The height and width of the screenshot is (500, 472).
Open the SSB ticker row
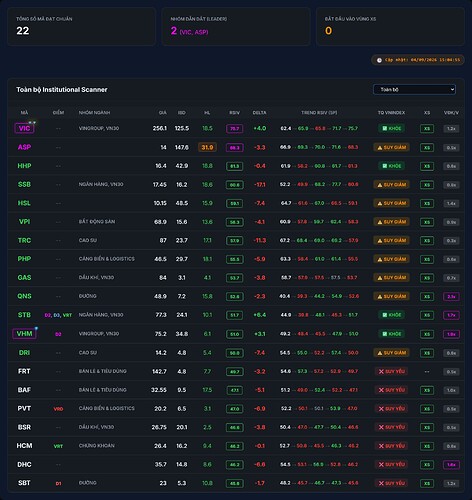[24, 184]
